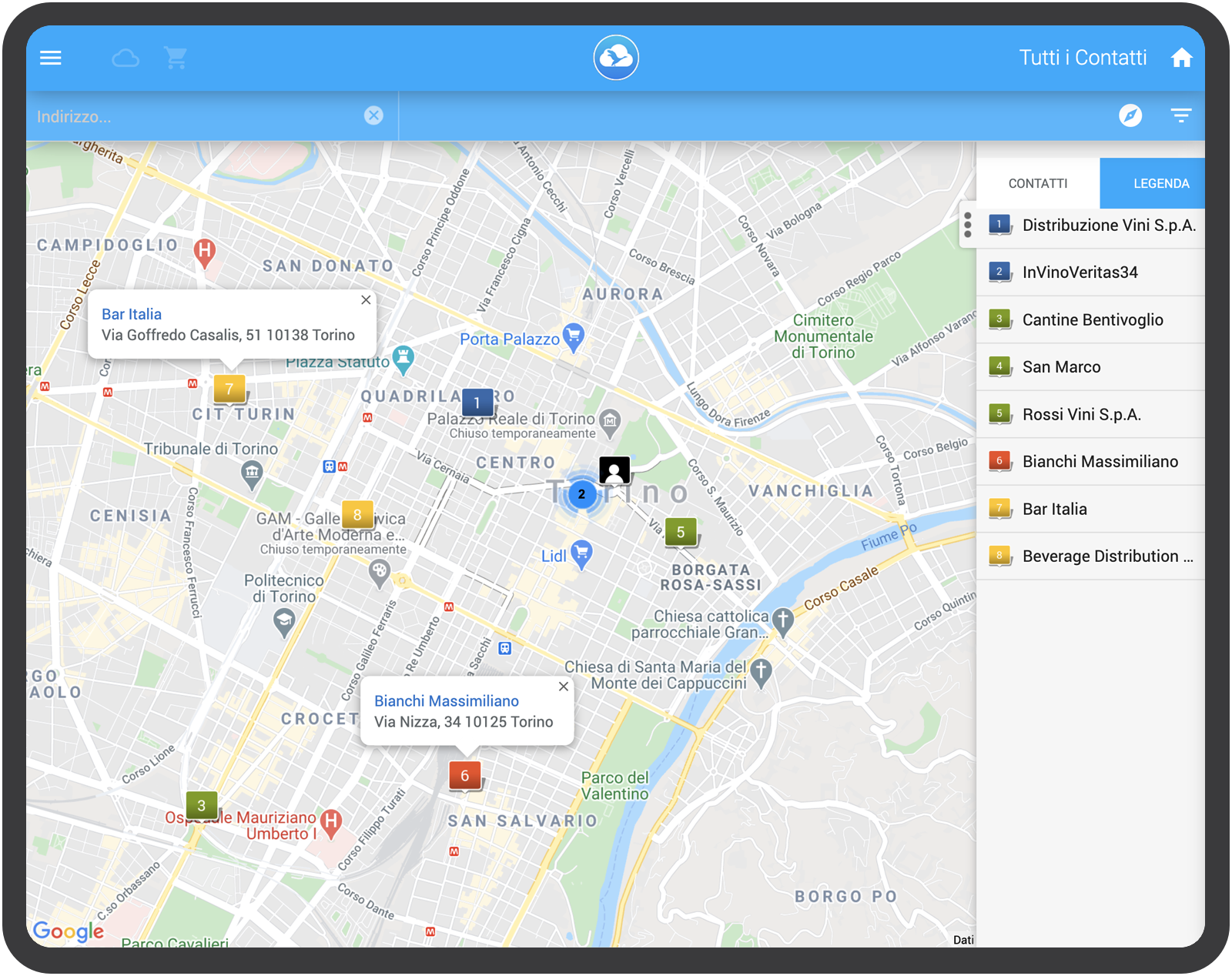Click the app logo at top center
This screenshot has height=976, width=1232.
point(614,58)
